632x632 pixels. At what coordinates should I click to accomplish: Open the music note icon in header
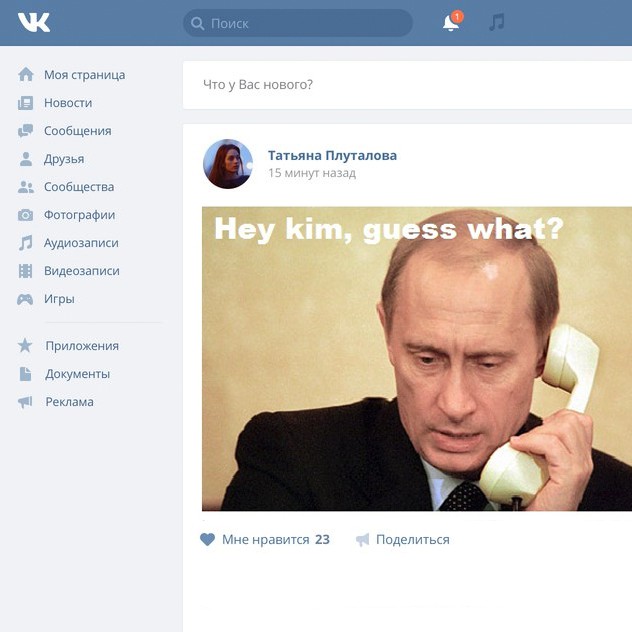pos(497,22)
